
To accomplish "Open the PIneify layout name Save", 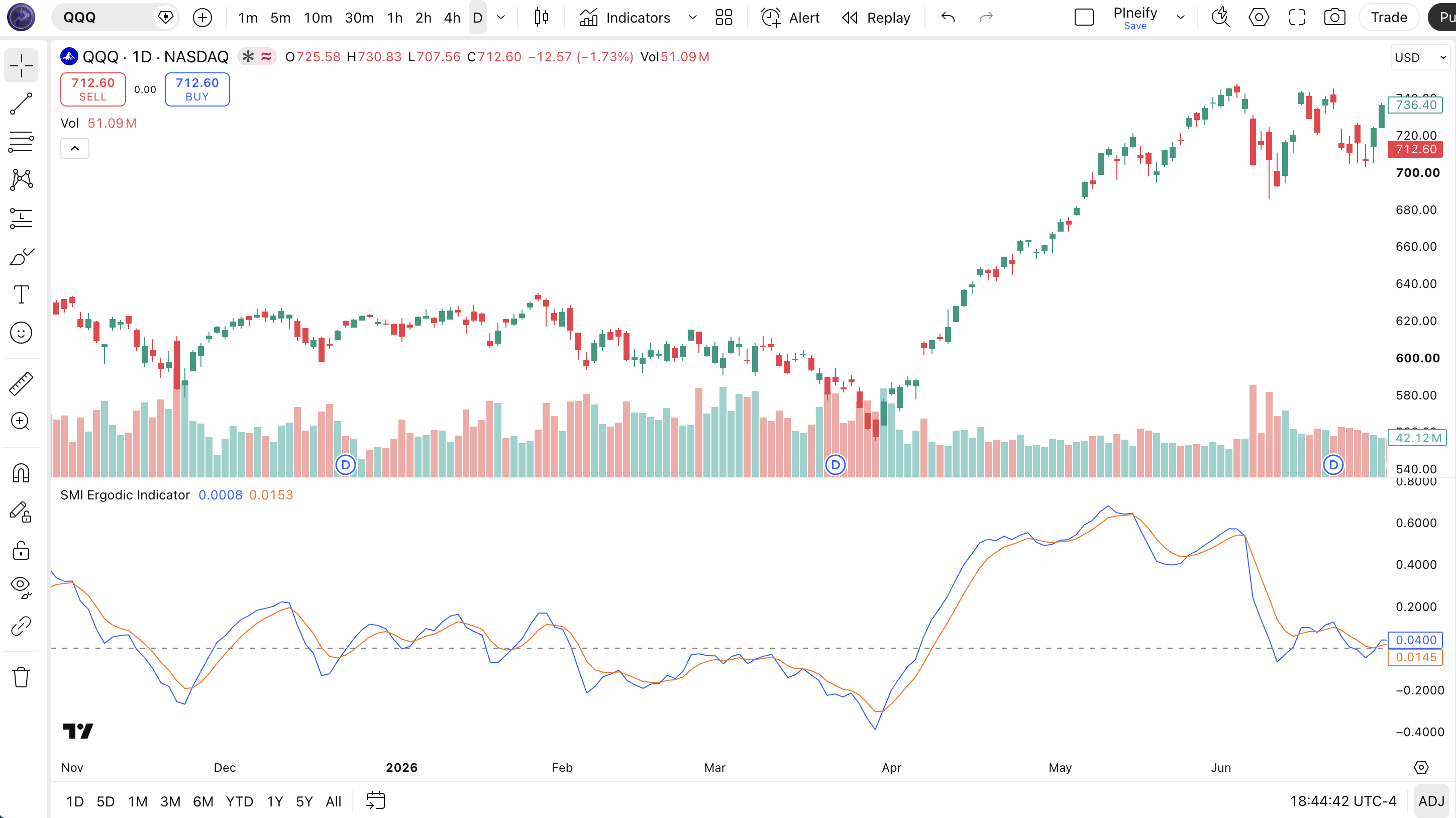I will pyautogui.click(x=1135, y=18).
